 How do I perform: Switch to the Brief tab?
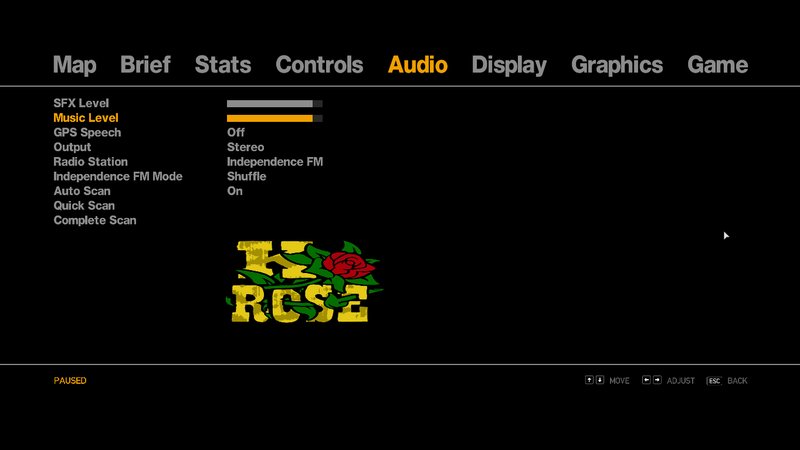[145, 64]
